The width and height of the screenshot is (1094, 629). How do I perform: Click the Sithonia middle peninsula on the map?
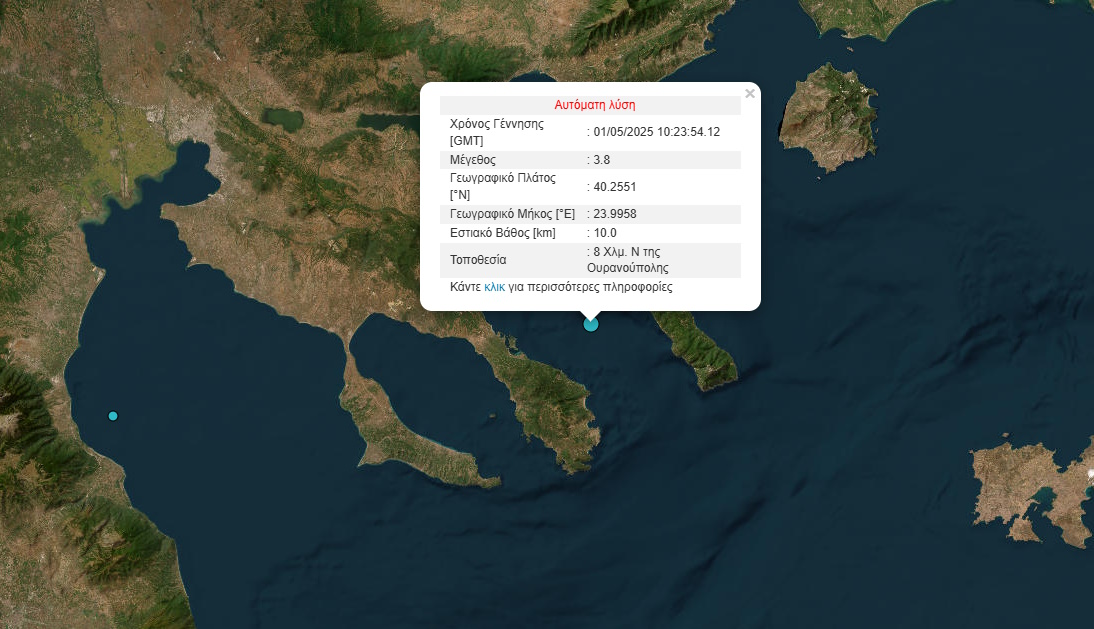tap(553, 400)
